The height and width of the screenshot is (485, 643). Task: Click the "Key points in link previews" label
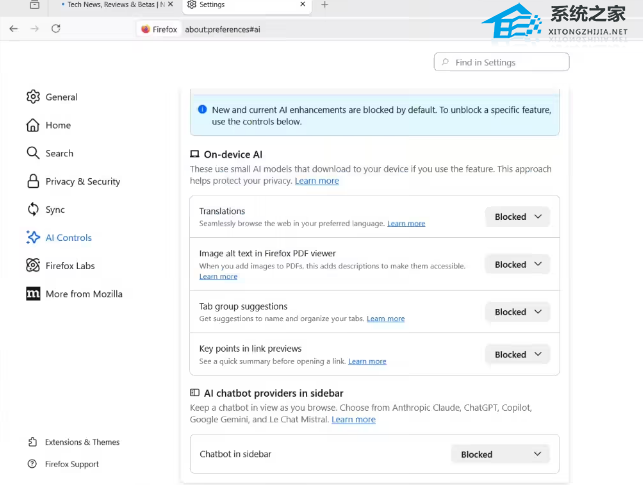coord(250,349)
